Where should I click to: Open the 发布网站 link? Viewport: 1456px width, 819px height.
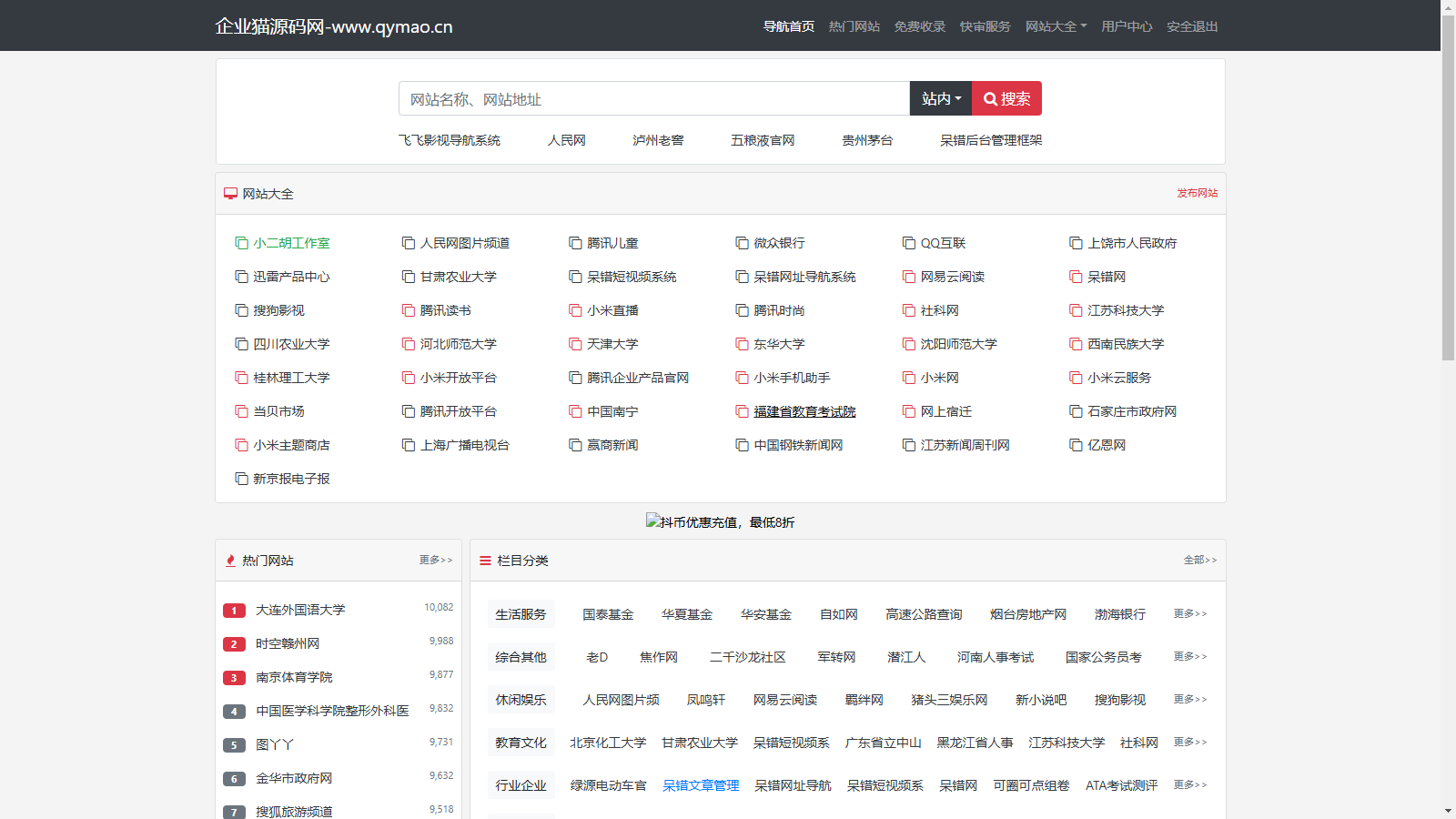(1197, 193)
